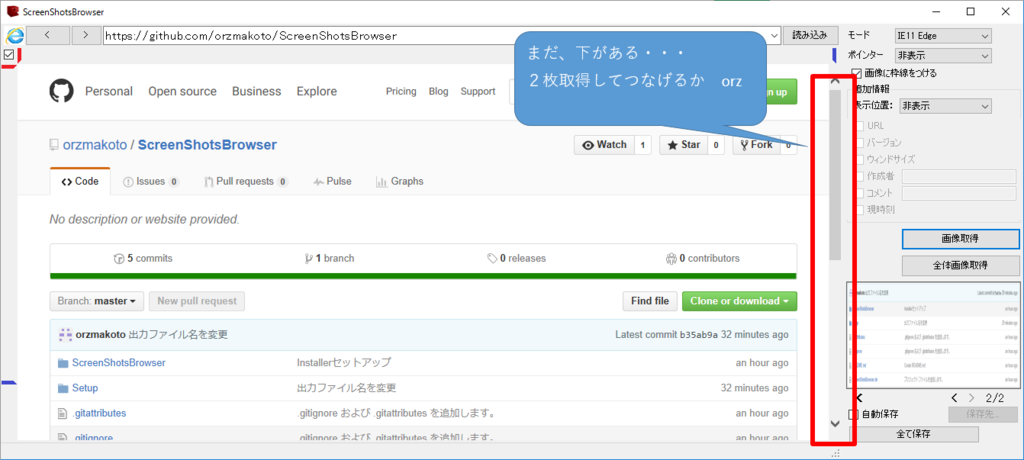Click the captured image thumbnail preview
The width and height of the screenshot is (1024, 460).
click(933, 336)
